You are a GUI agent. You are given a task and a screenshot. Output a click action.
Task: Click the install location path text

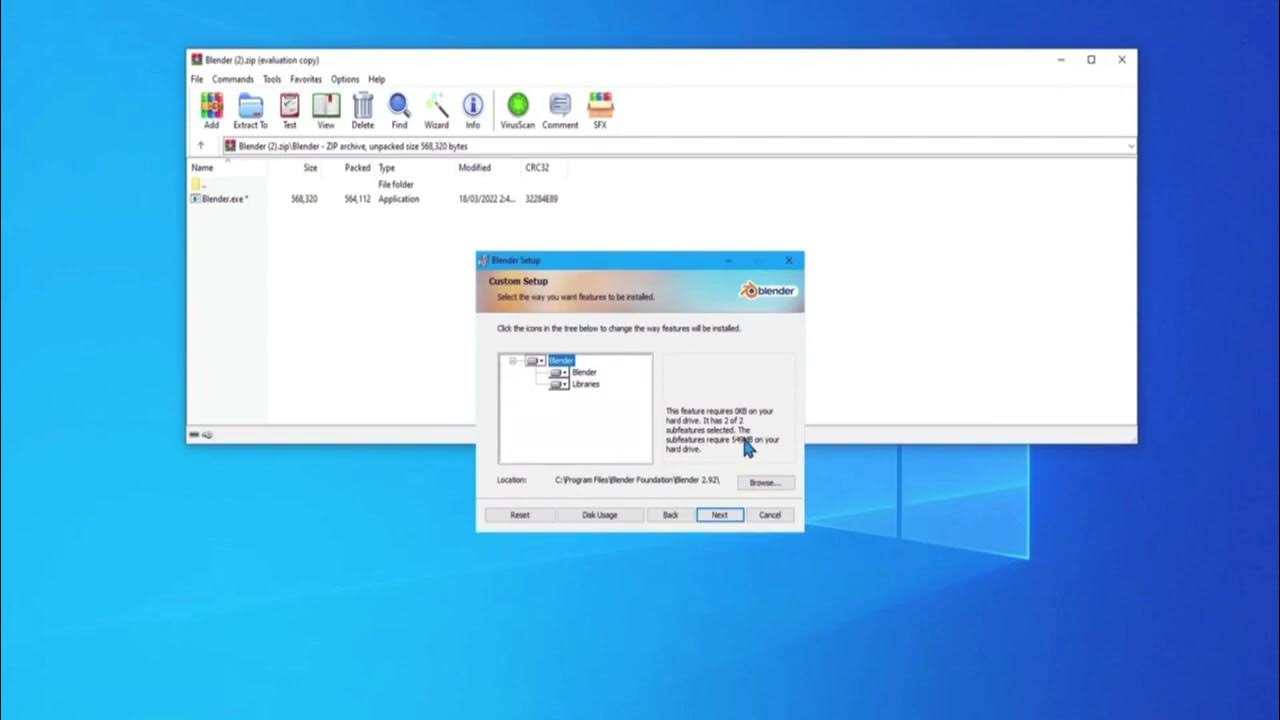637,480
